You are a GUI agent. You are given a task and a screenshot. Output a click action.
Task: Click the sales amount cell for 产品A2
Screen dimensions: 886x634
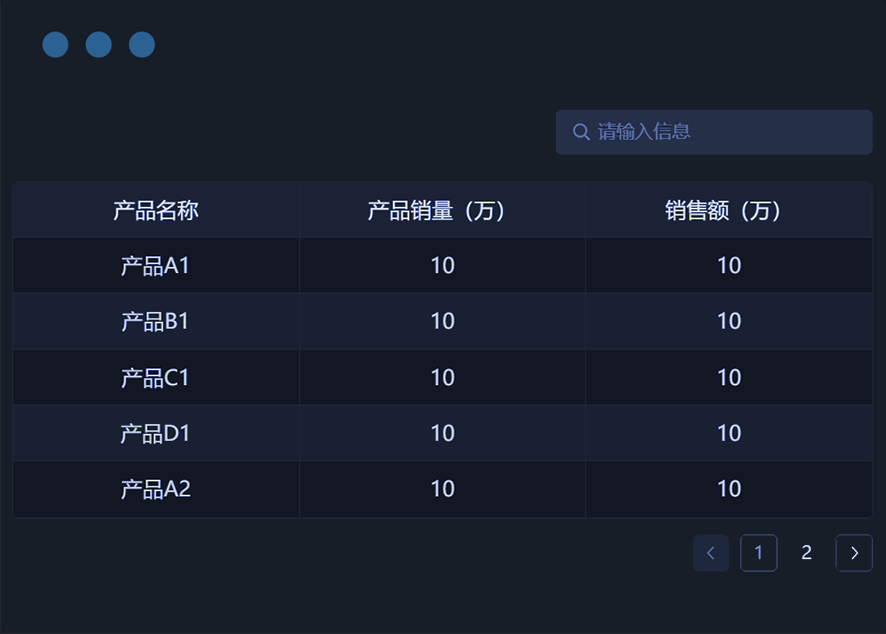pyautogui.click(x=728, y=490)
